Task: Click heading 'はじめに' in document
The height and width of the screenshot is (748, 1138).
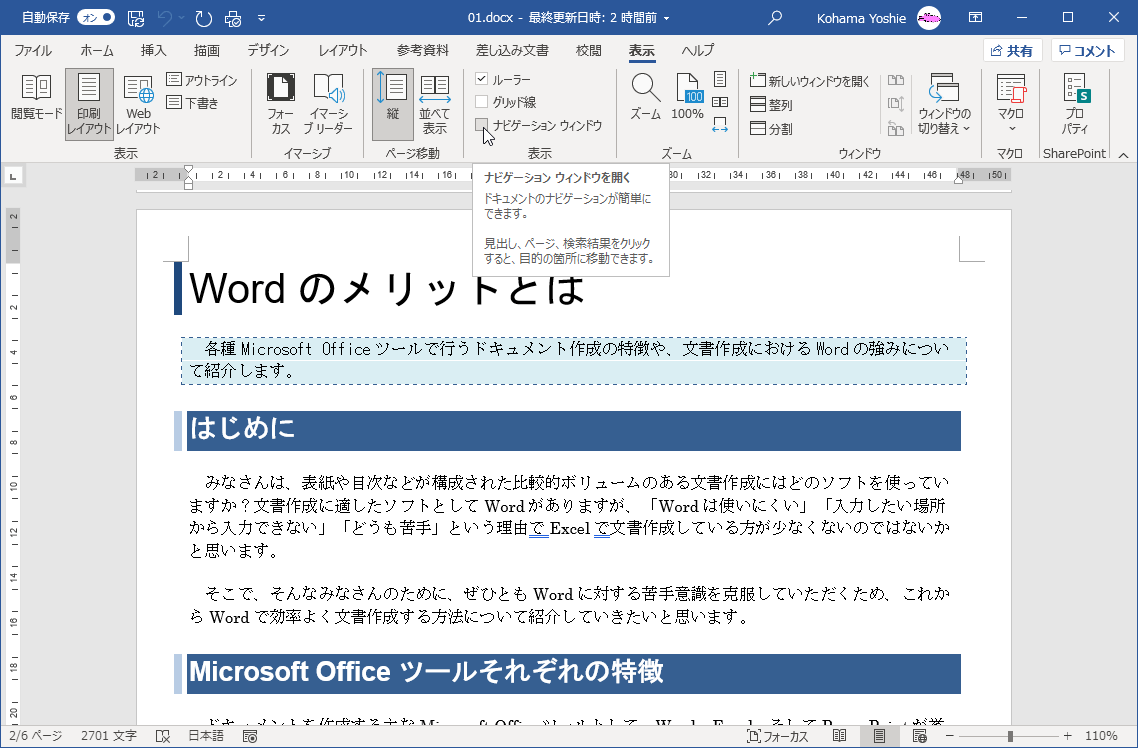Action: pyautogui.click(x=242, y=428)
